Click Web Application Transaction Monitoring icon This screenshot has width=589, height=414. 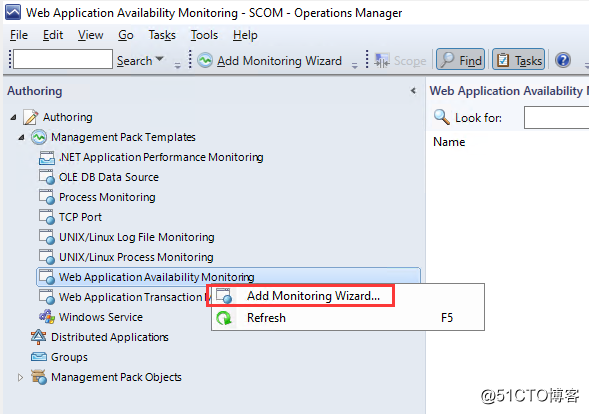coord(47,297)
